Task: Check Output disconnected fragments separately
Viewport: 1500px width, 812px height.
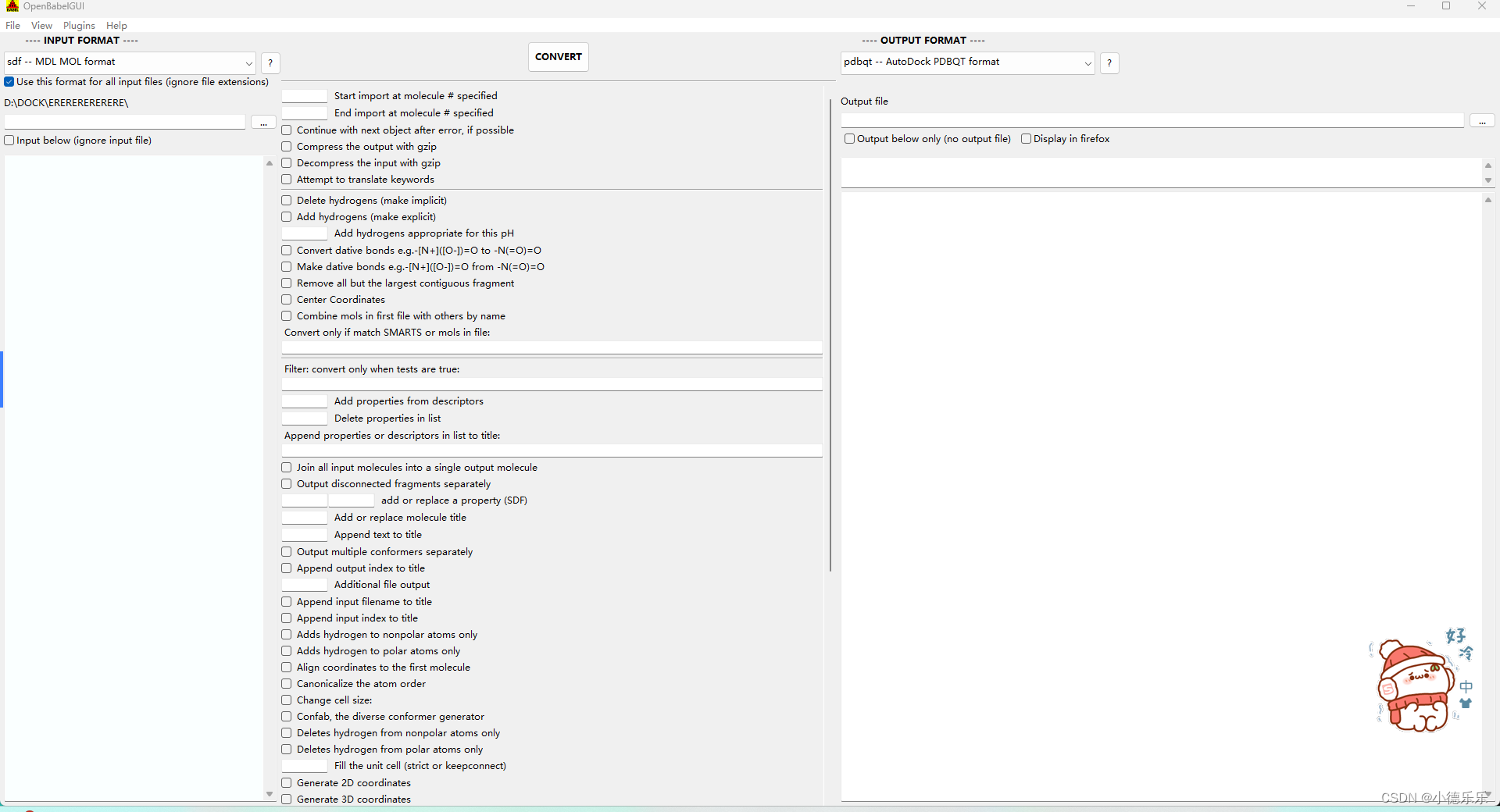Action: (x=287, y=484)
